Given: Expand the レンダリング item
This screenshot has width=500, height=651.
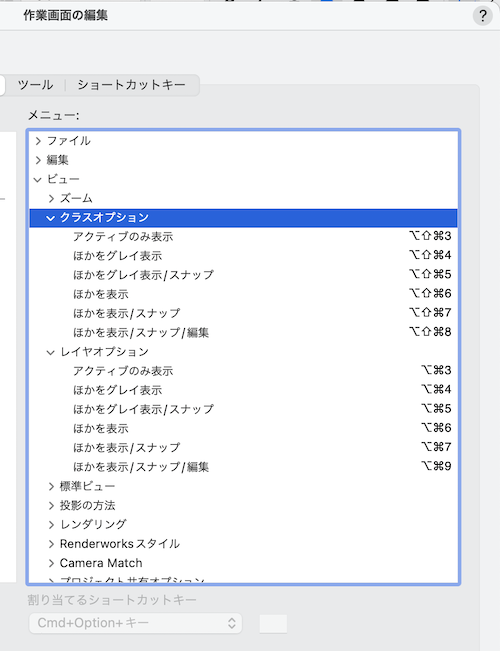Looking at the screenshot, I should pos(51,524).
